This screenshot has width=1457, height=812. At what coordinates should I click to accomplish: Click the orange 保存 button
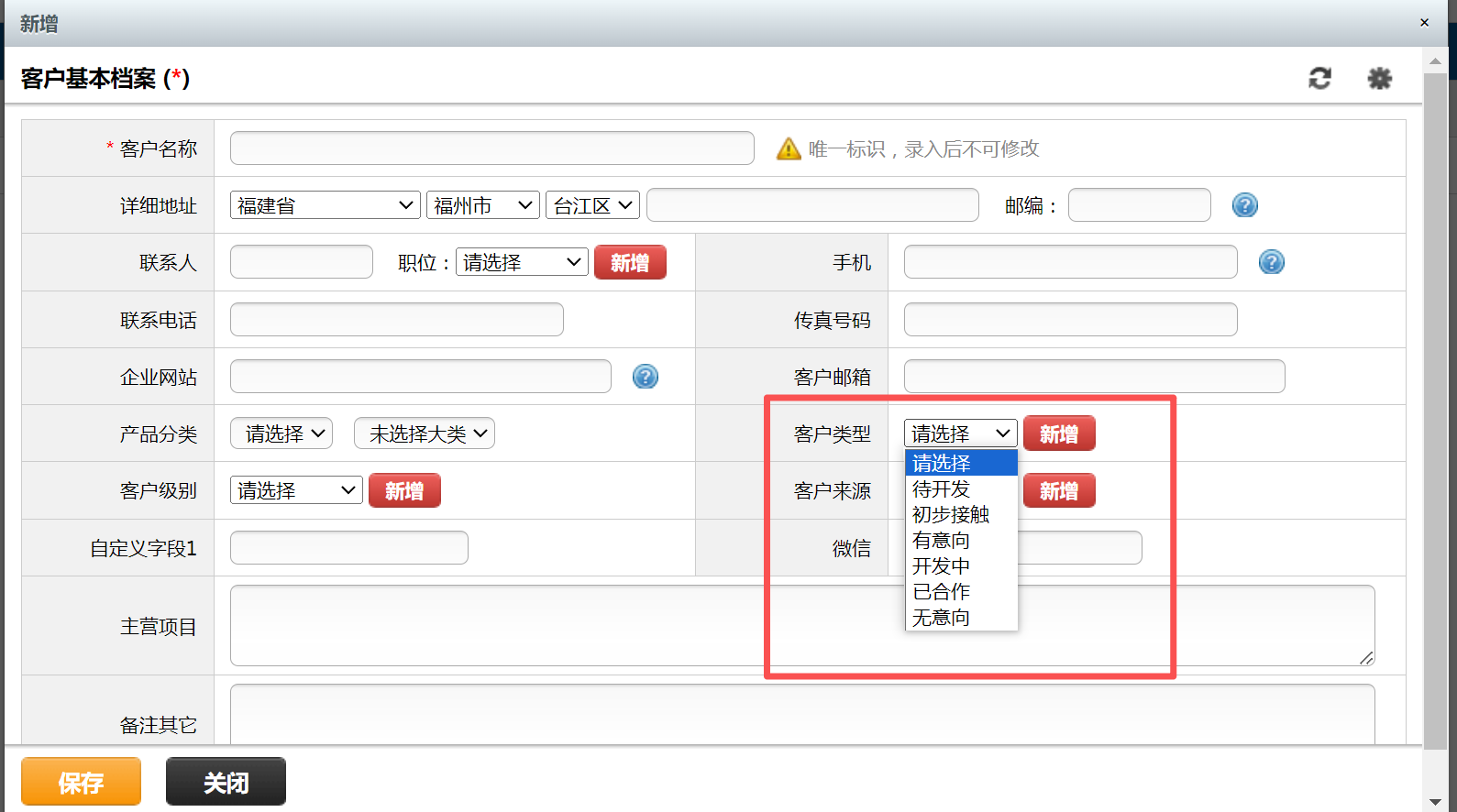[x=81, y=782]
